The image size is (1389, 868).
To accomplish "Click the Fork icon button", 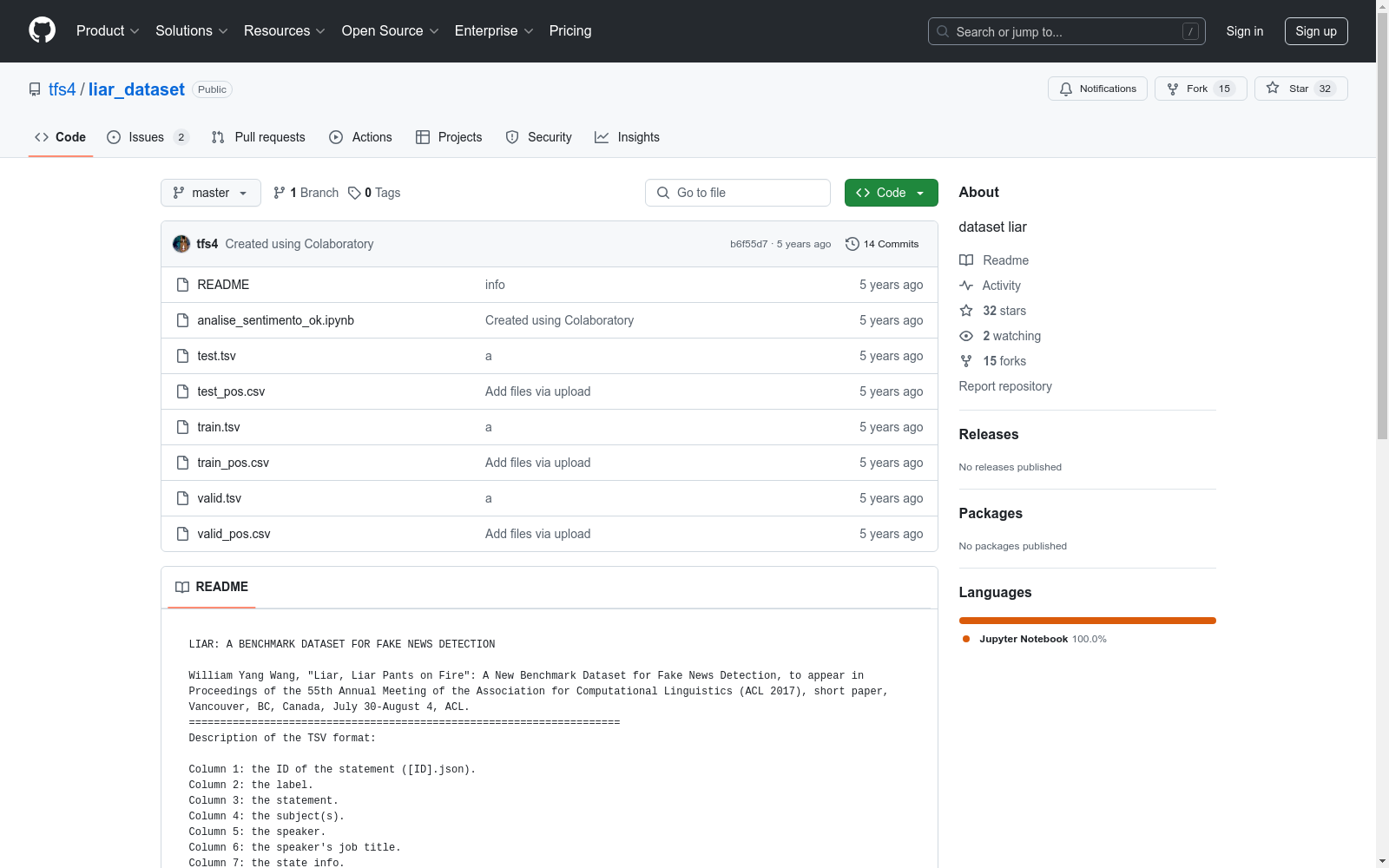I will tap(1173, 89).
